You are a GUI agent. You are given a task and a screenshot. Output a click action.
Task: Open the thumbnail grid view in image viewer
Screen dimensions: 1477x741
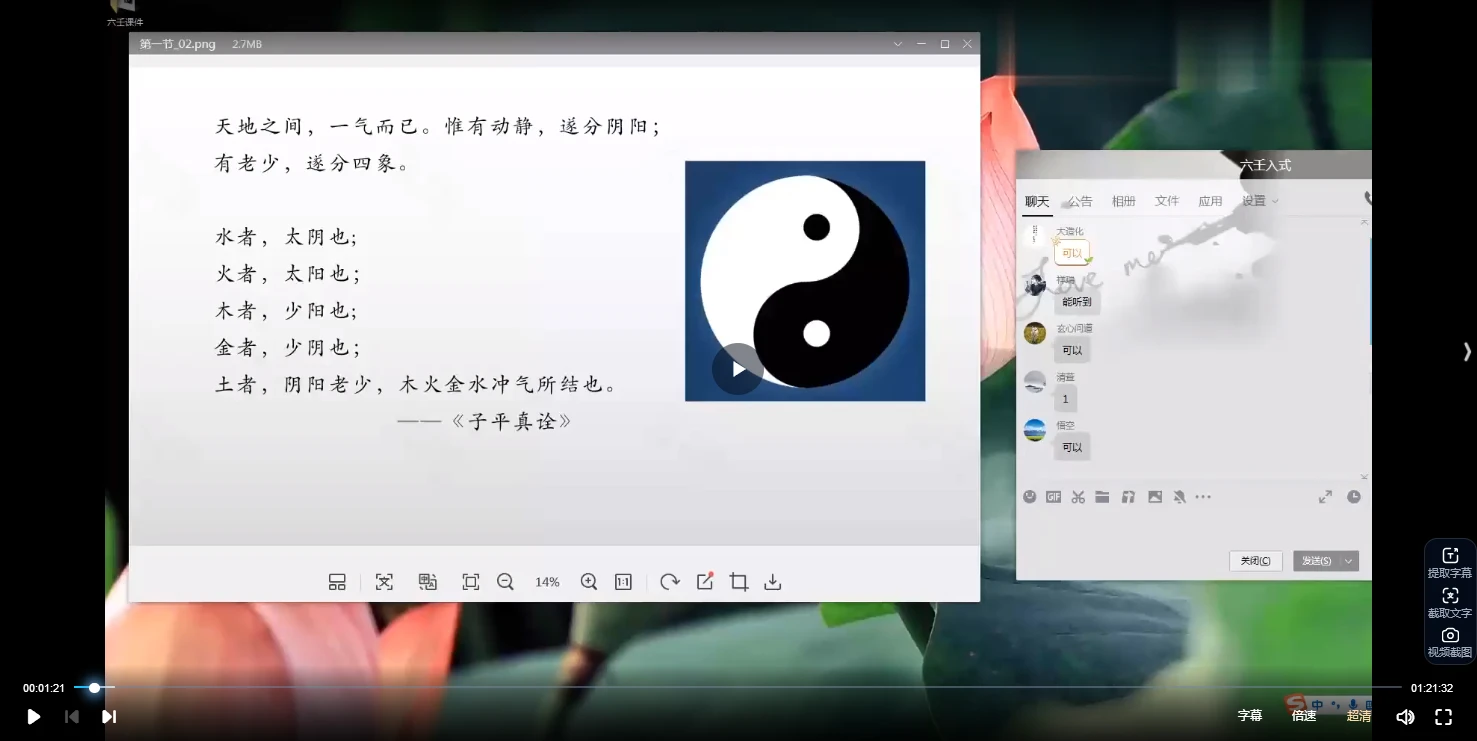tap(337, 582)
